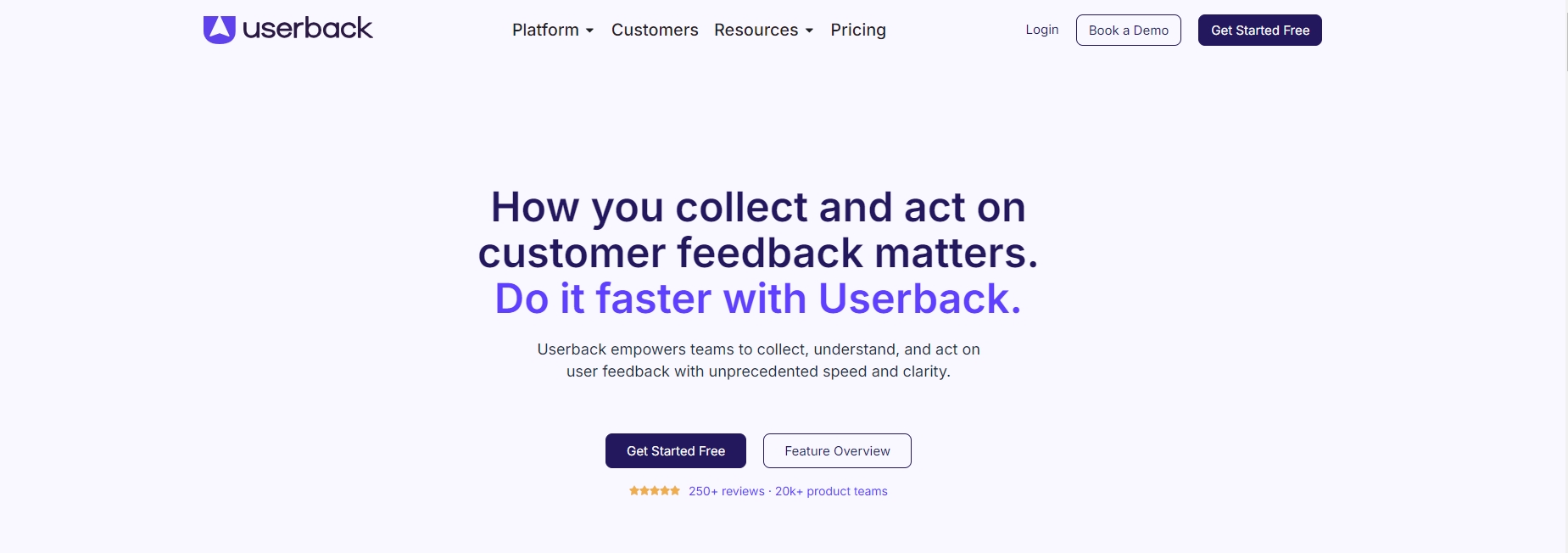
Task: Open the Resources navigation menu
Action: point(756,30)
